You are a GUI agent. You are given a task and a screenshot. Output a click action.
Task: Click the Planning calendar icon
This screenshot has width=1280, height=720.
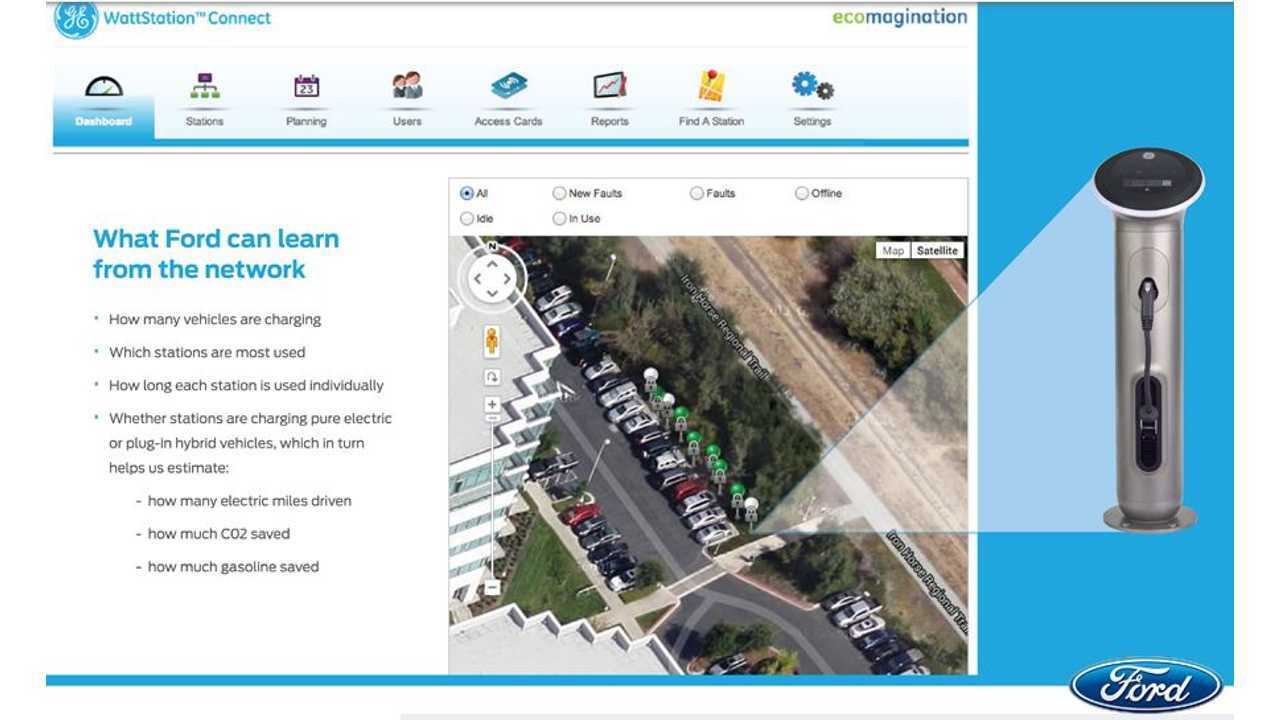[307, 87]
